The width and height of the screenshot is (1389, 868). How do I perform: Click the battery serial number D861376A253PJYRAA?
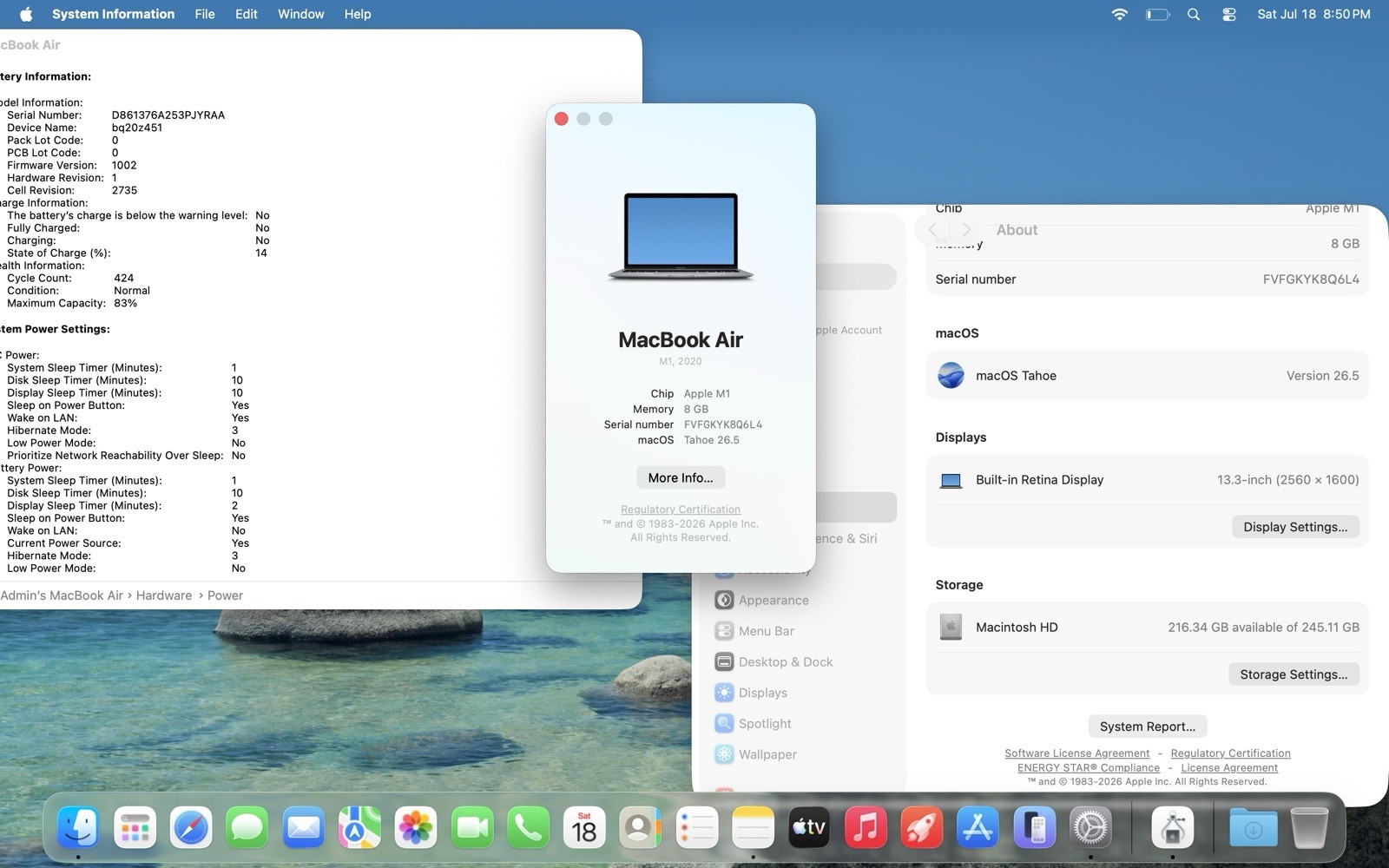tap(168, 115)
